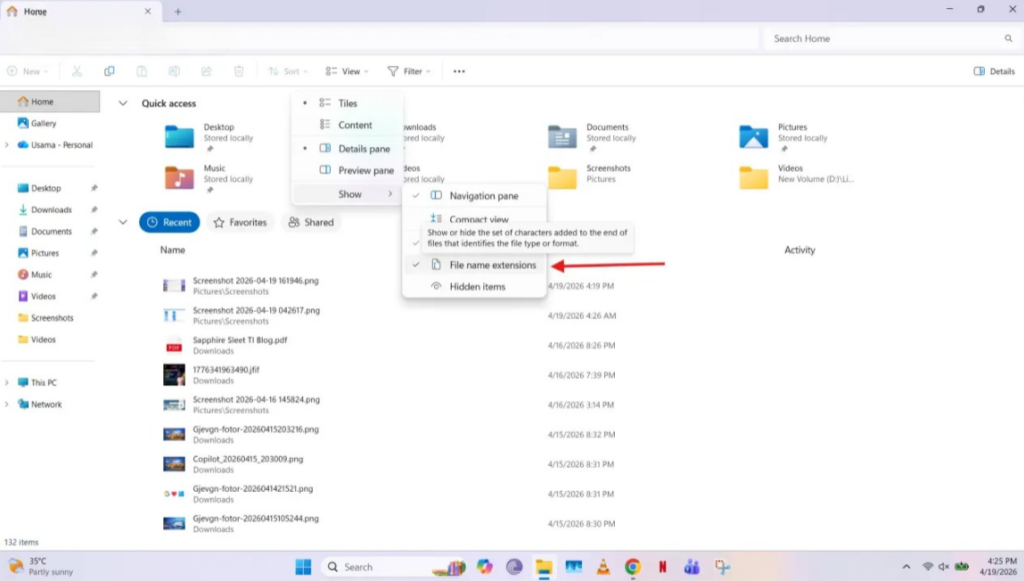
Task: Select the Recent tab button
Action: click(169, 223)
